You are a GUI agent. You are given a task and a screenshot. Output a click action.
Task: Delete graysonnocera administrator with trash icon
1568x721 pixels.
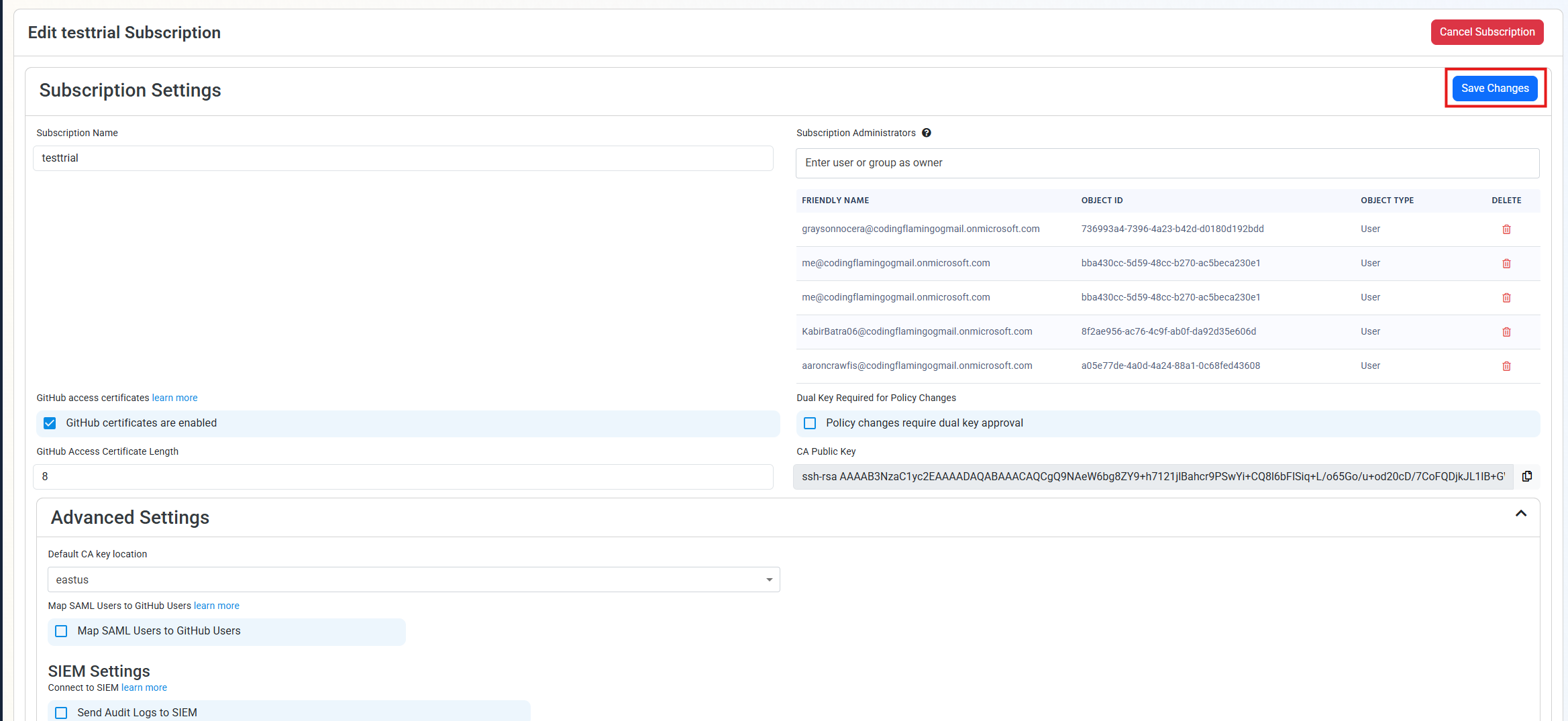1506,229
